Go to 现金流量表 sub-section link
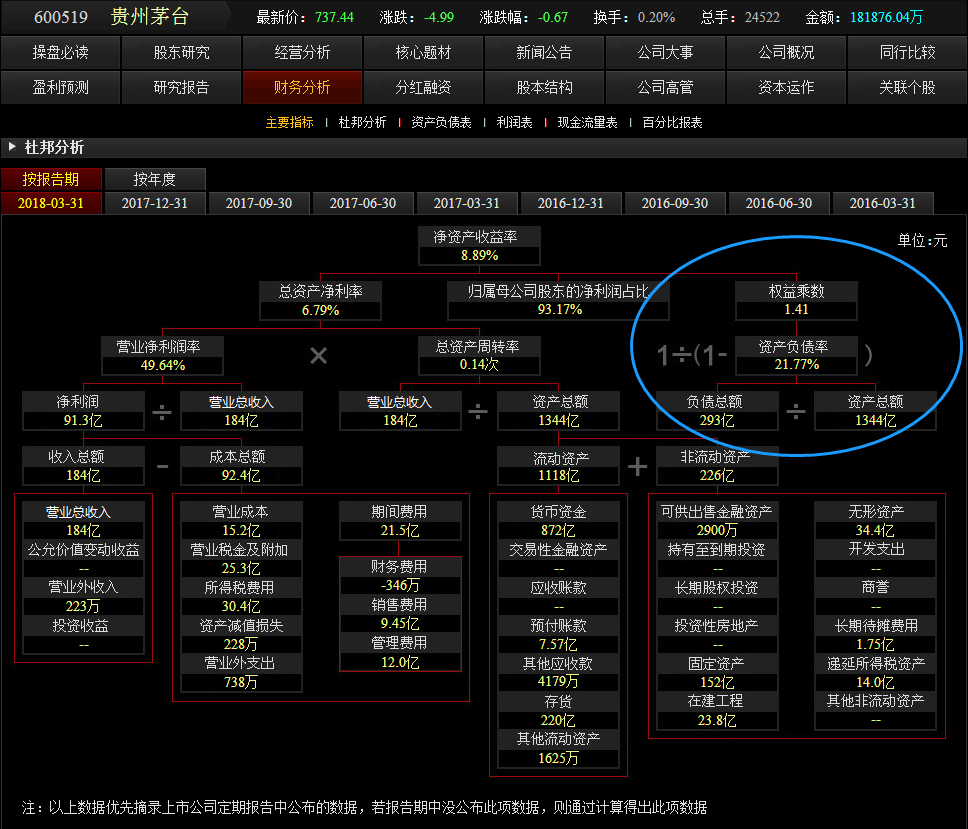The image size is (968, 829). click(587, 122)
